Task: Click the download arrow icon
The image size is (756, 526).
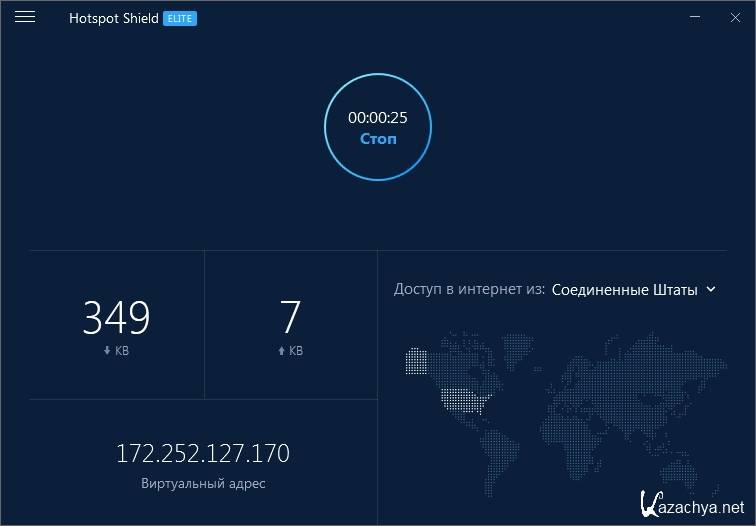Action: click(x=107, y=351)
